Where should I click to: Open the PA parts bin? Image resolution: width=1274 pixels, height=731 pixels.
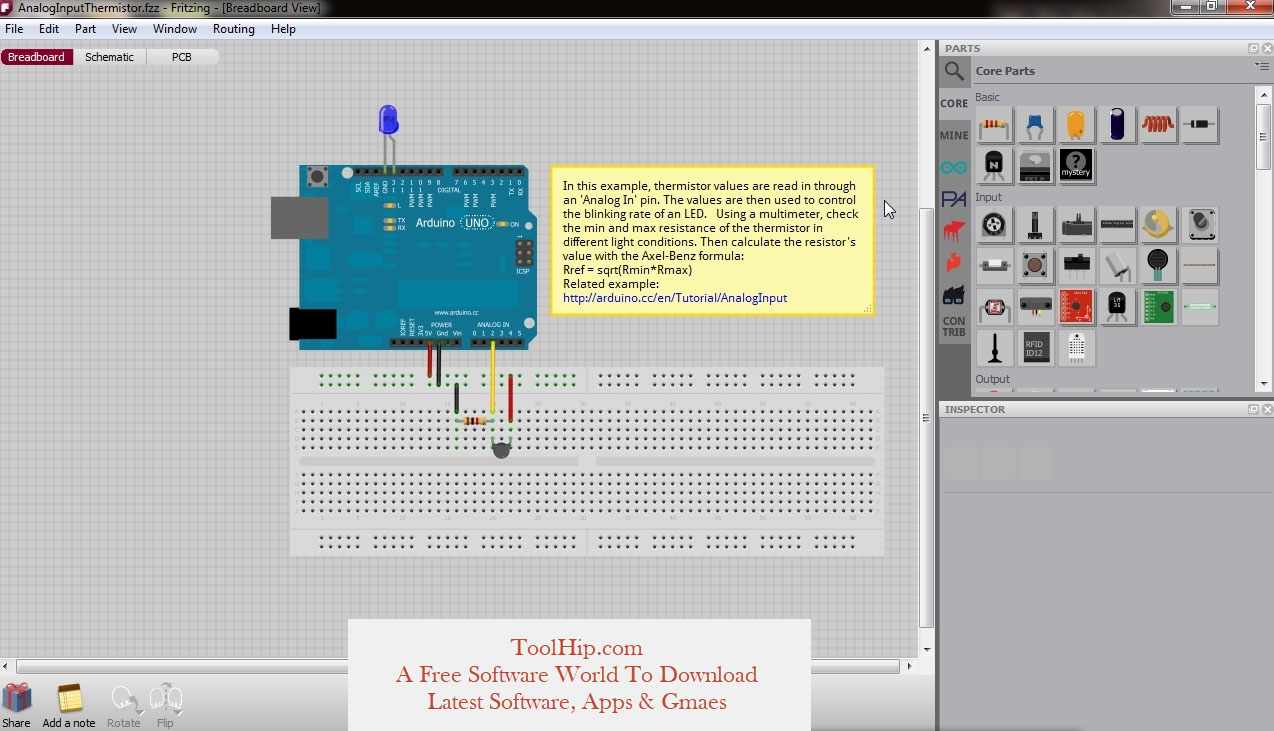click(954, 199)
